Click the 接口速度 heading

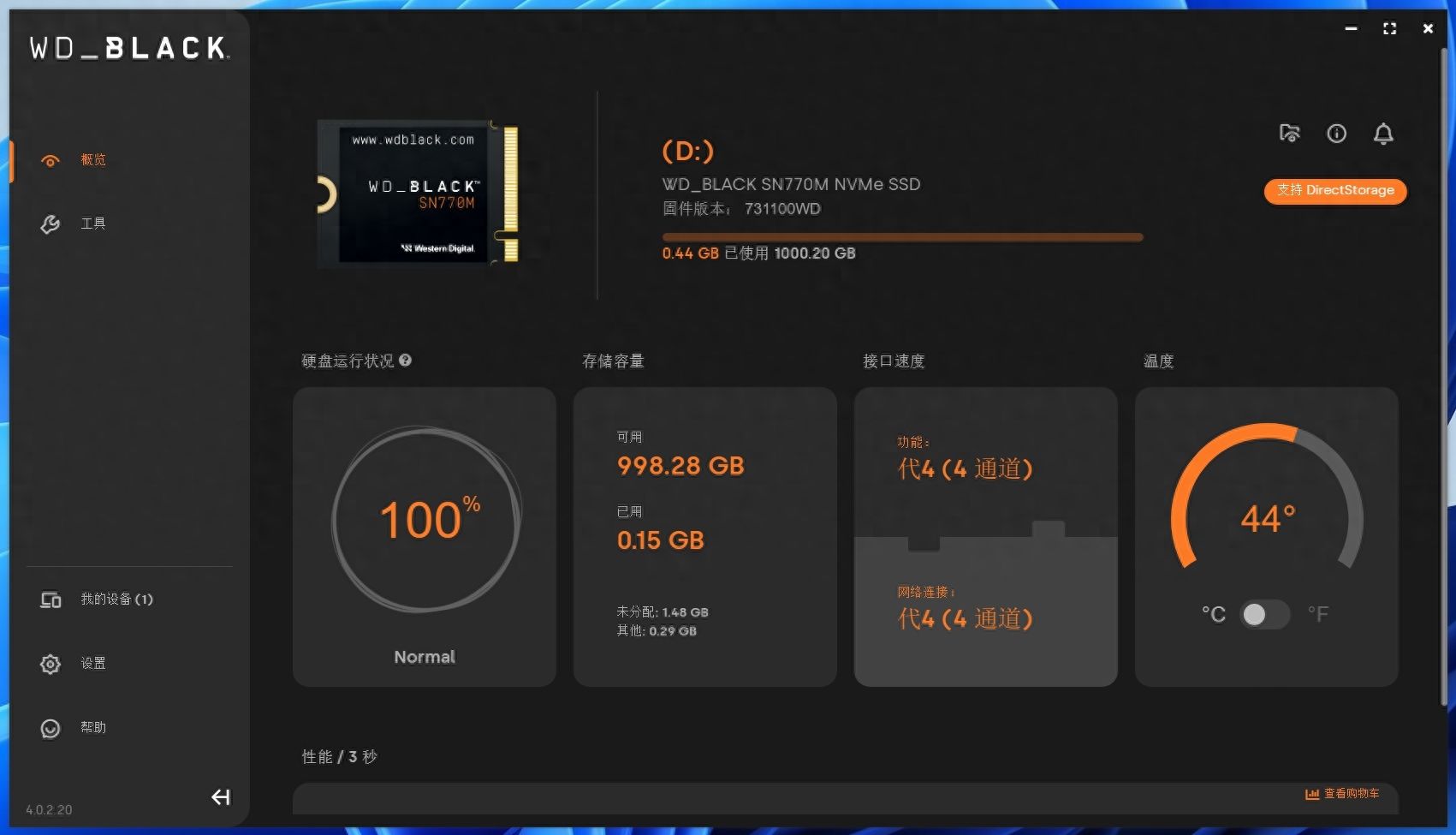(x=894, y=361)
